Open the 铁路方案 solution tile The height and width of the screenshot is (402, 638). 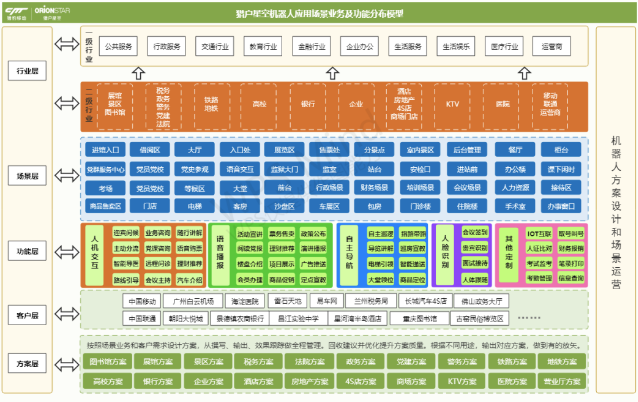(512, 361)
